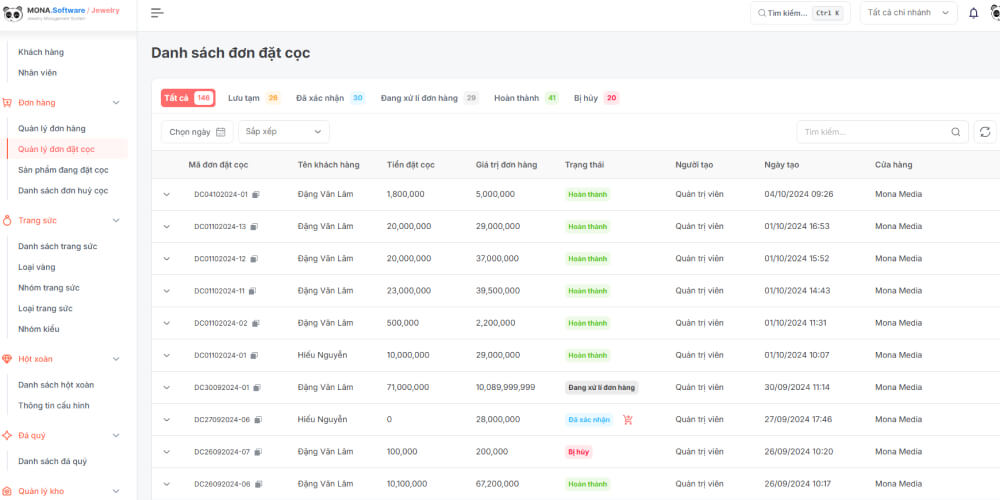Click the amount 10,089,999,999
1000x500 pixels.
(x=505, y=387)
